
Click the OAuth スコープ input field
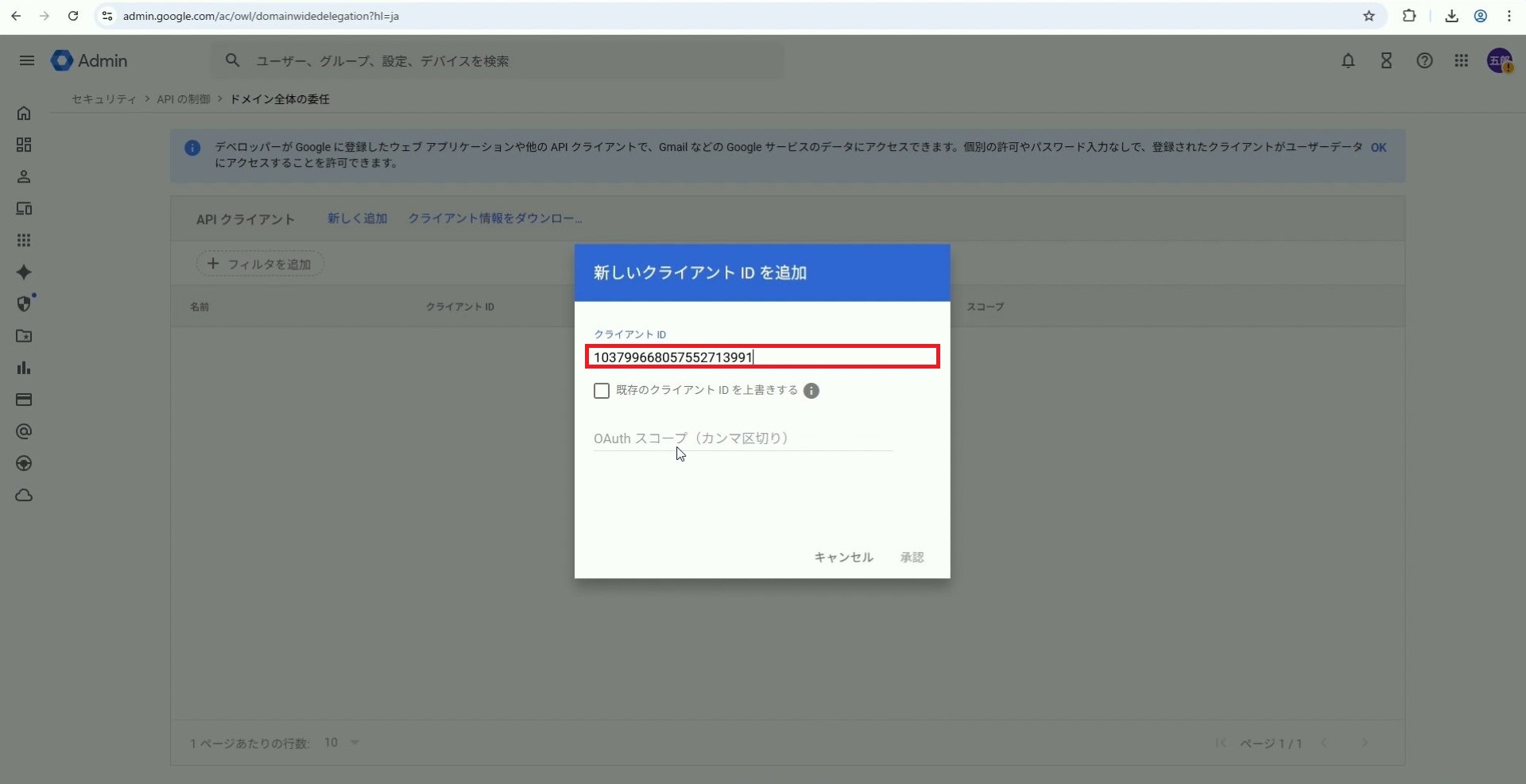(742, 438)
